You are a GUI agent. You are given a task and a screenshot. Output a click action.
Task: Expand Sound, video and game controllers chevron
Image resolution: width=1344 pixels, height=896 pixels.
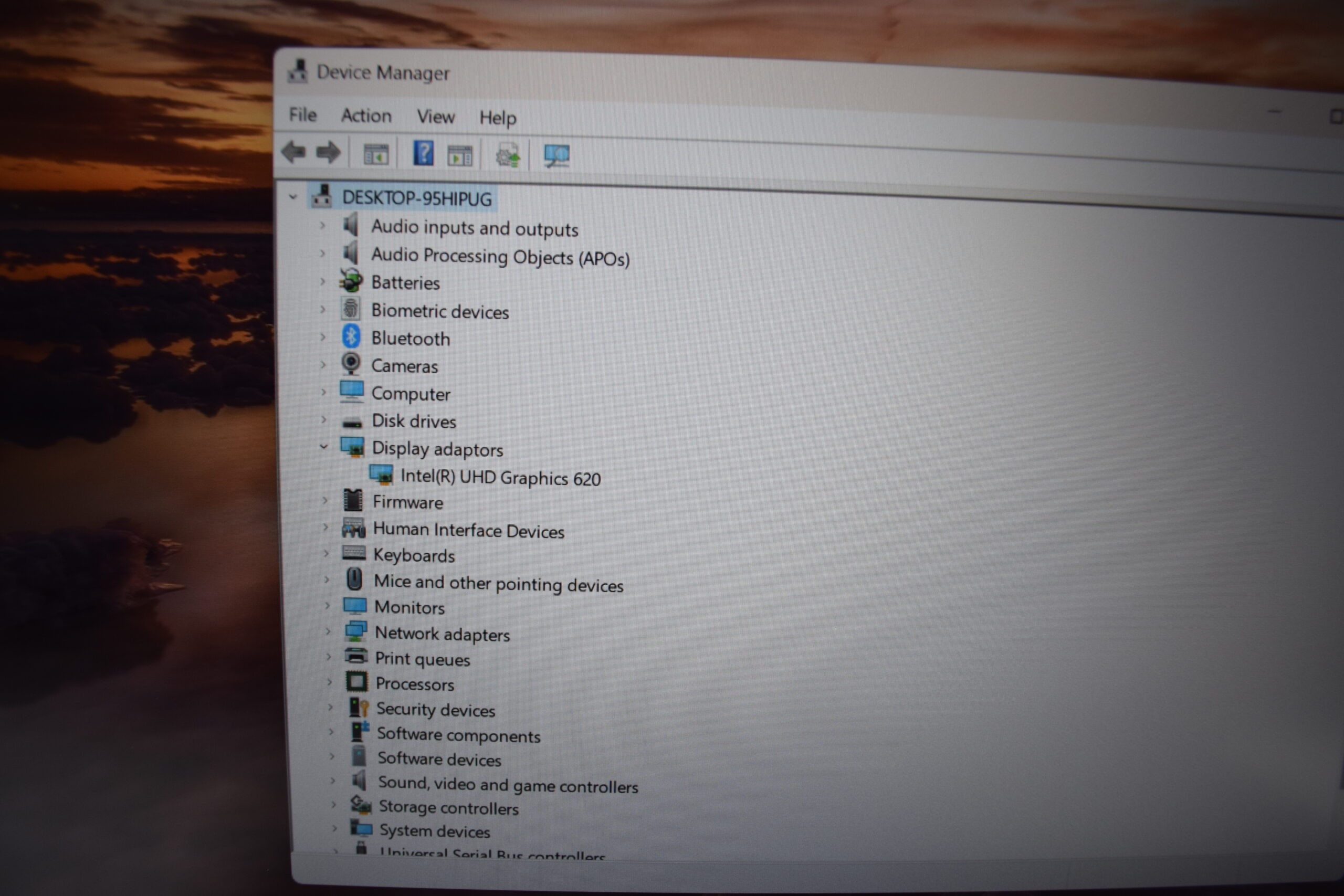[x=332, y=781]
